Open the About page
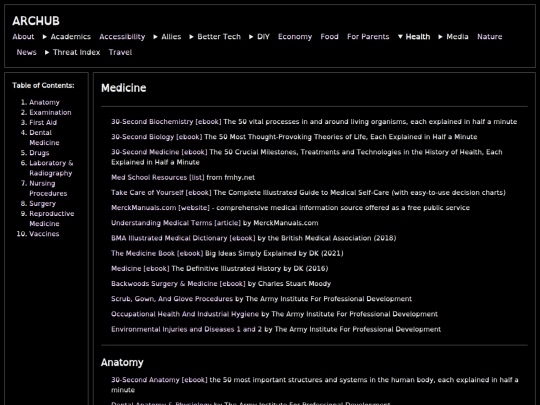The width and height of the screenshot is (540, 405). pos(23,37)
